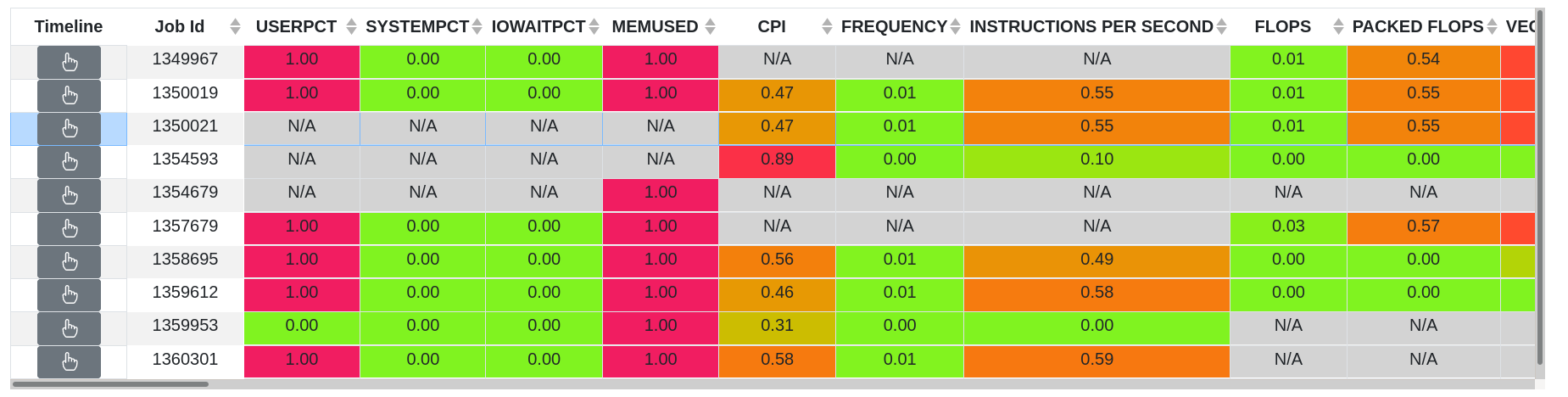Sort by MEMUSED column arrows
The width and height of the screenshot is (1568, 397).
711,27
